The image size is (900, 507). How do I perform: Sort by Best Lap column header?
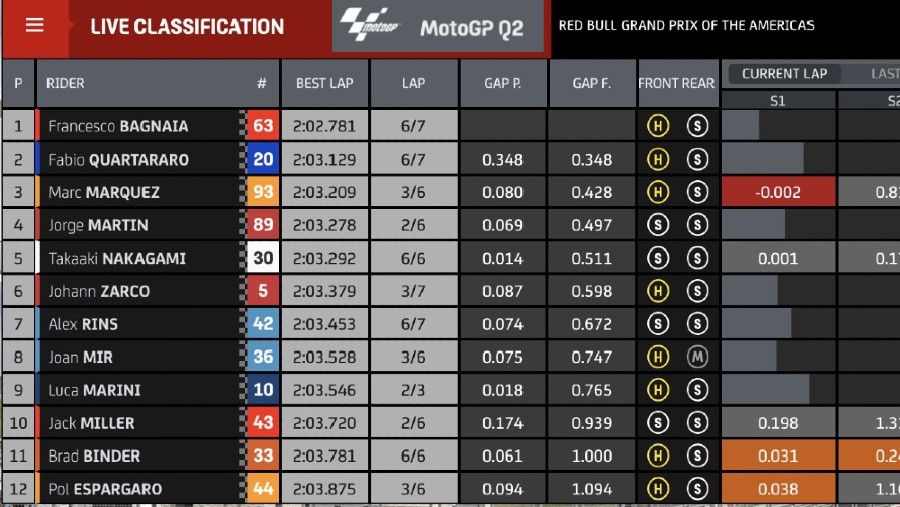324,83
